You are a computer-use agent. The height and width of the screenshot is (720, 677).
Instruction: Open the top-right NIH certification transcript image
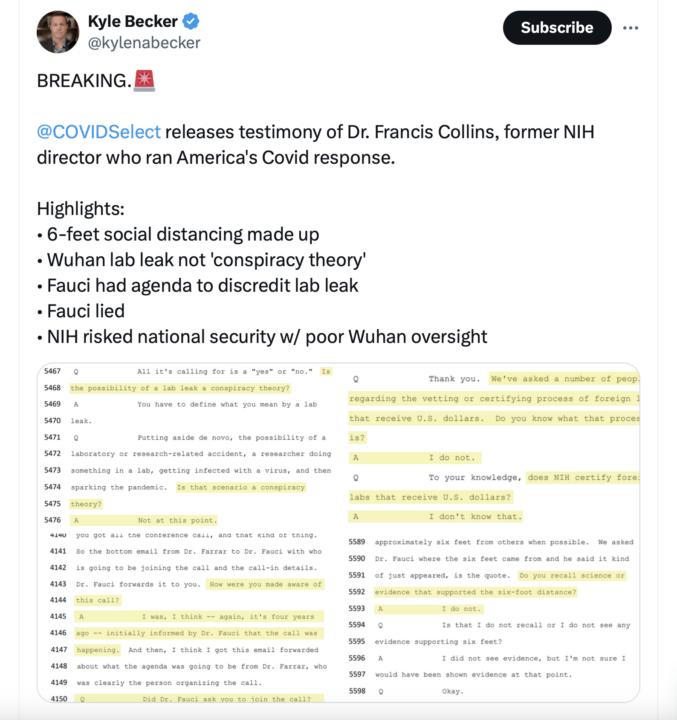click(x=492, y=446)
